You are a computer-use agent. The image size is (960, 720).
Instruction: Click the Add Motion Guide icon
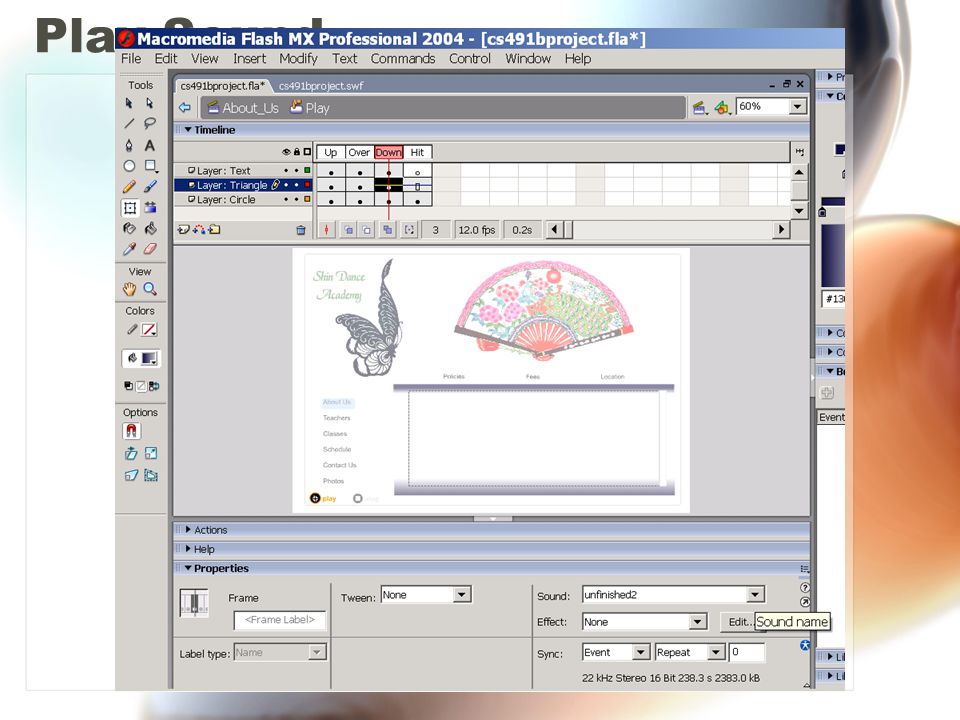pyautogui.click(x=199, y=230)
